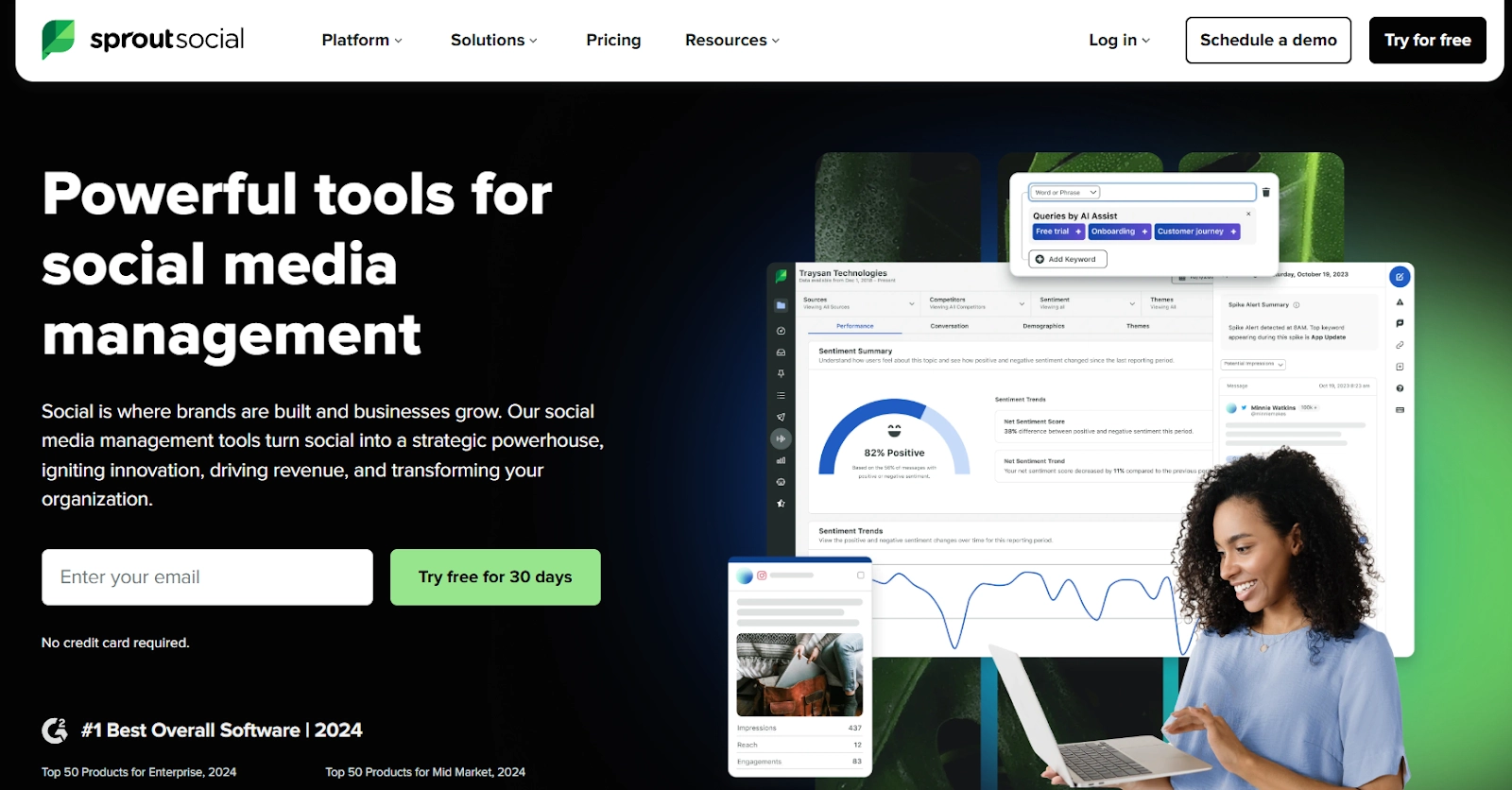This screenshot has width=1512, height=790.
Task: Click the link chain icon in right rail
Action: click(x=1400, y=345)
